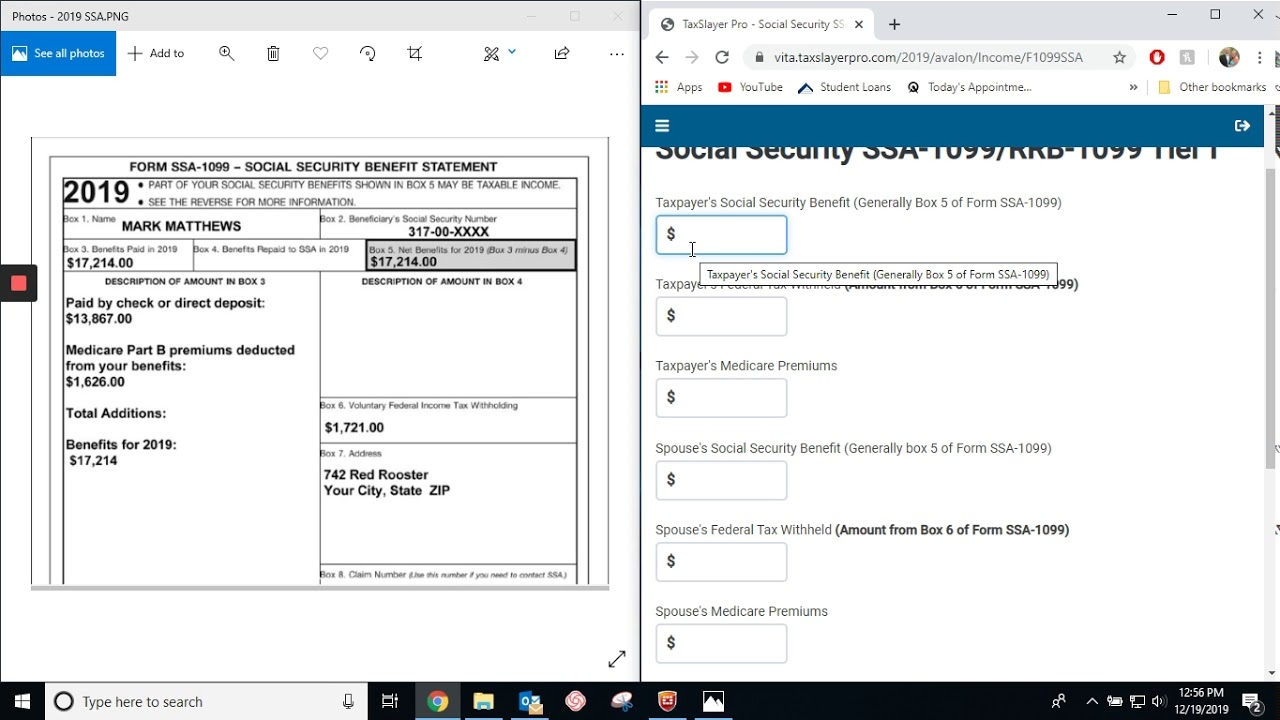
Task: Click Spouse's Federal Tax Withheld field
Action: click(721, 562)
